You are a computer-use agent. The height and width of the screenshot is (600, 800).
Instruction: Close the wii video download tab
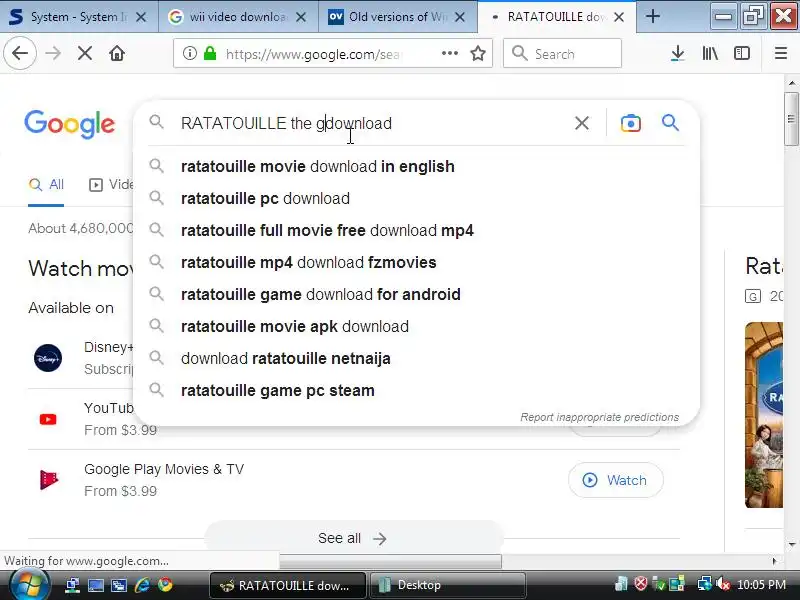point(301,17)
